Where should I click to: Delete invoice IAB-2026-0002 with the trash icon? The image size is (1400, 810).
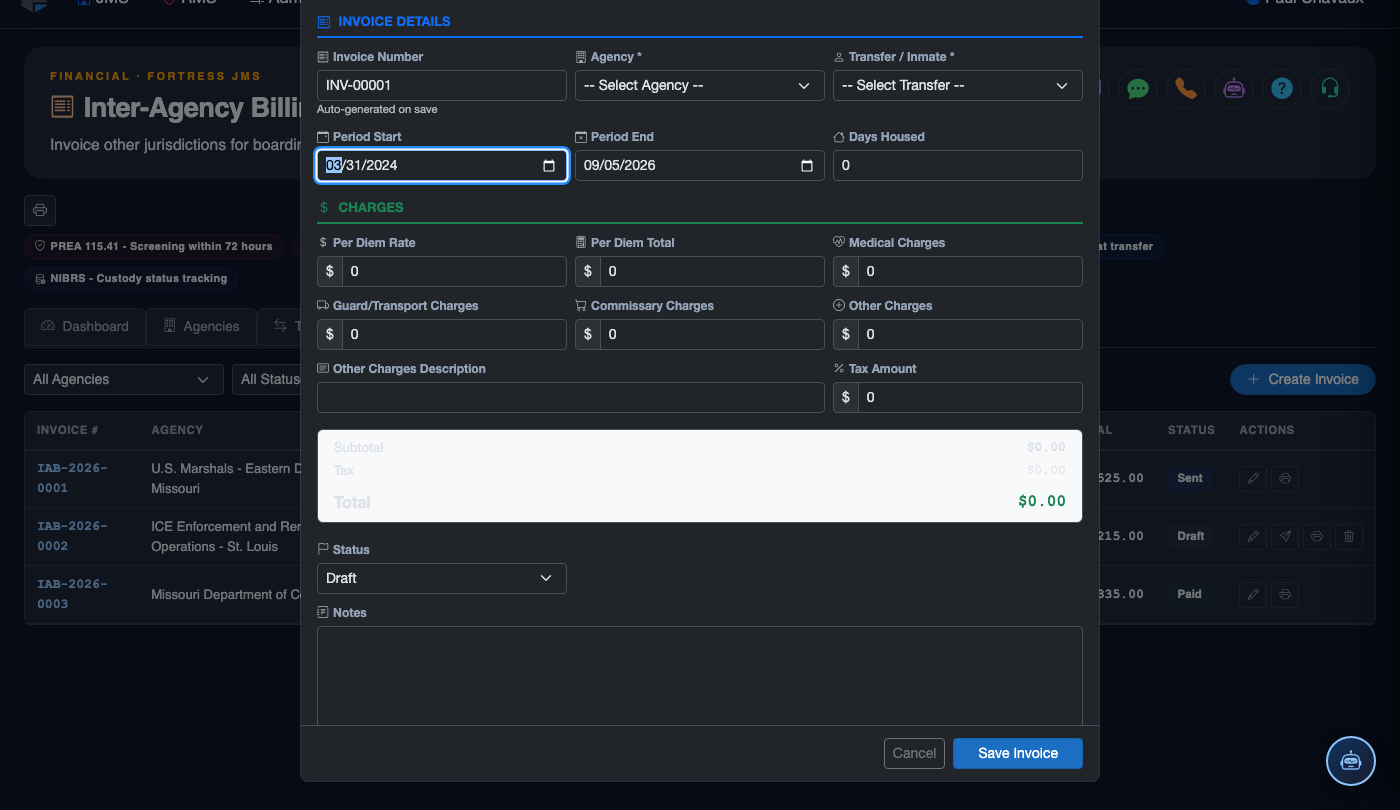click(1349, 537)
